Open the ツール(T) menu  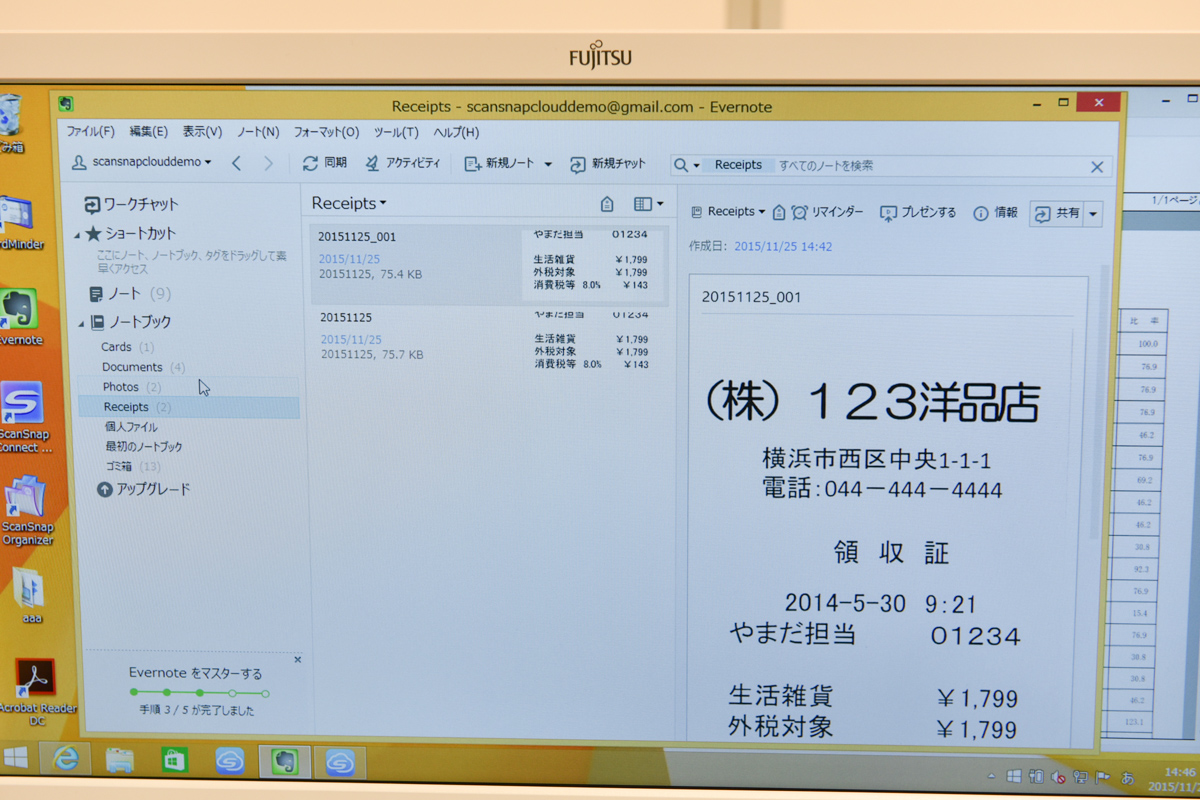click(396, 132)
